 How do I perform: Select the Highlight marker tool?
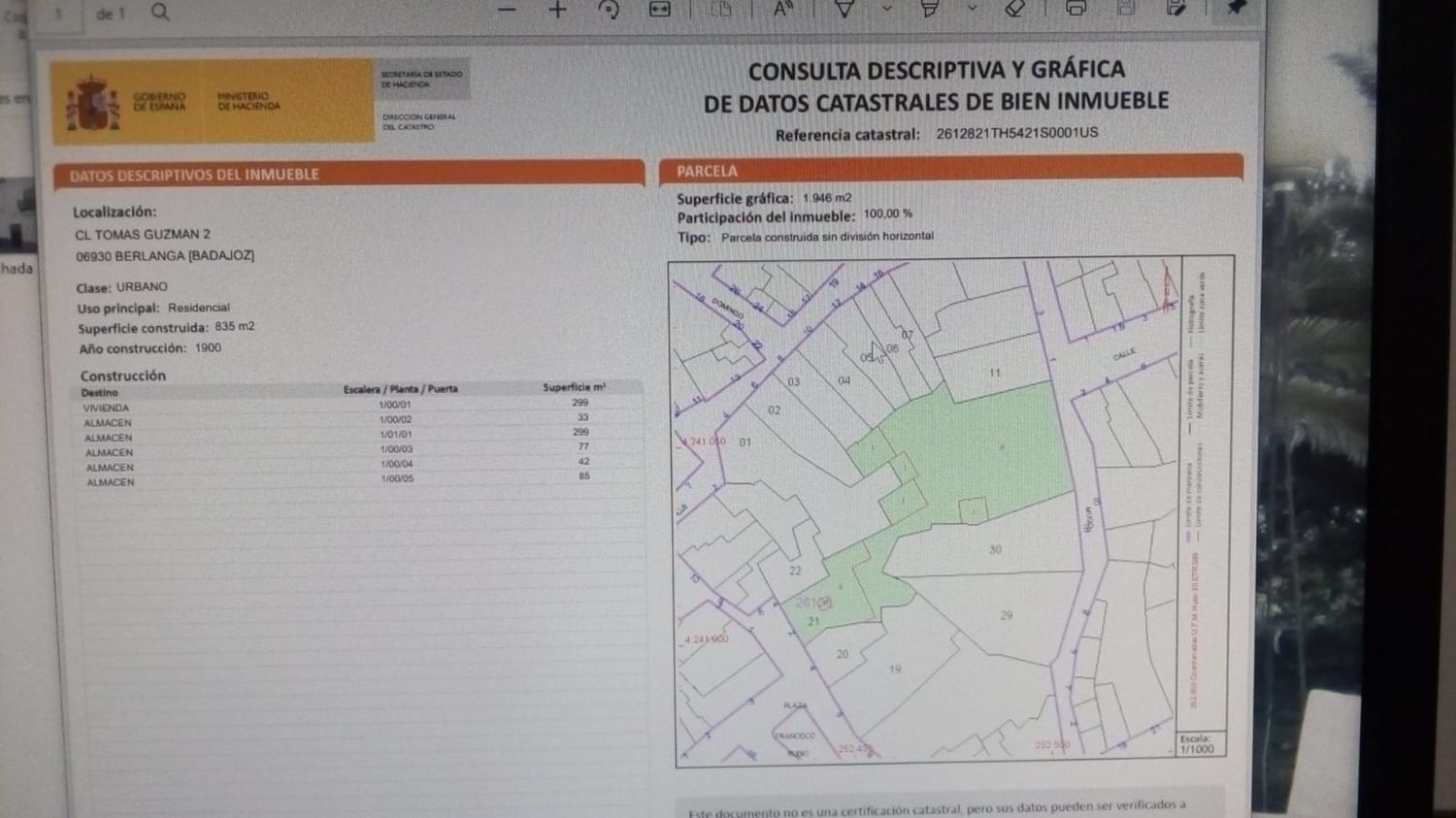929,10
